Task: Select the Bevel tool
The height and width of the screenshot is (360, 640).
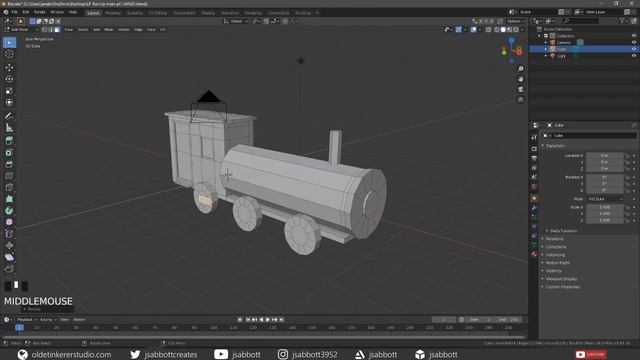Action: tap(9, 164)
